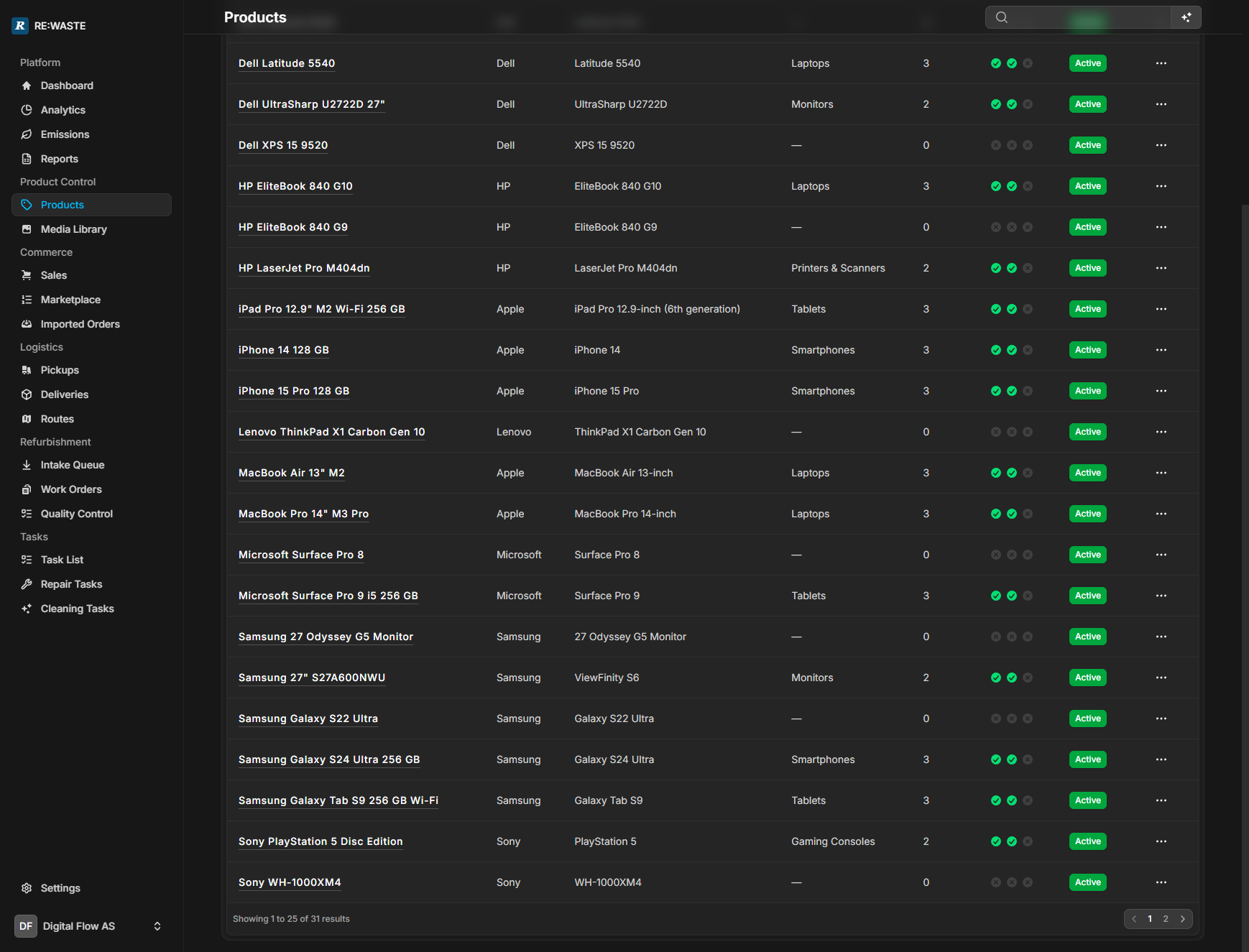Click third grey status icon for Microsoft Surface Pro 9

[1028, 596]
